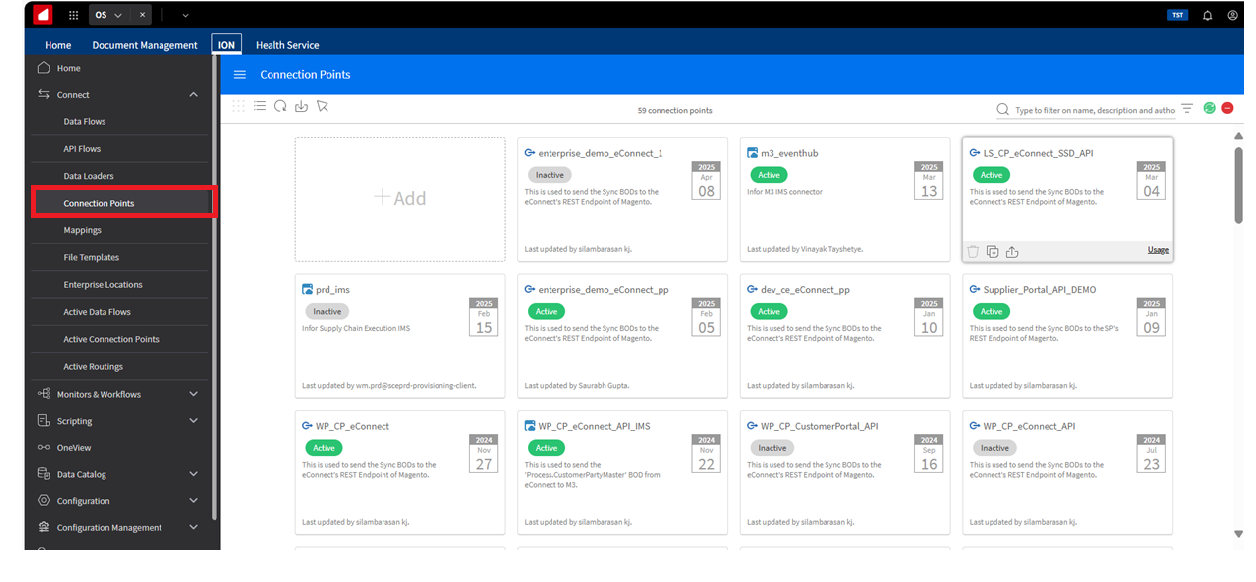Enable selection mode with the cursor icon
This screenshot has width=1256, height=582.
click(322, 107)
